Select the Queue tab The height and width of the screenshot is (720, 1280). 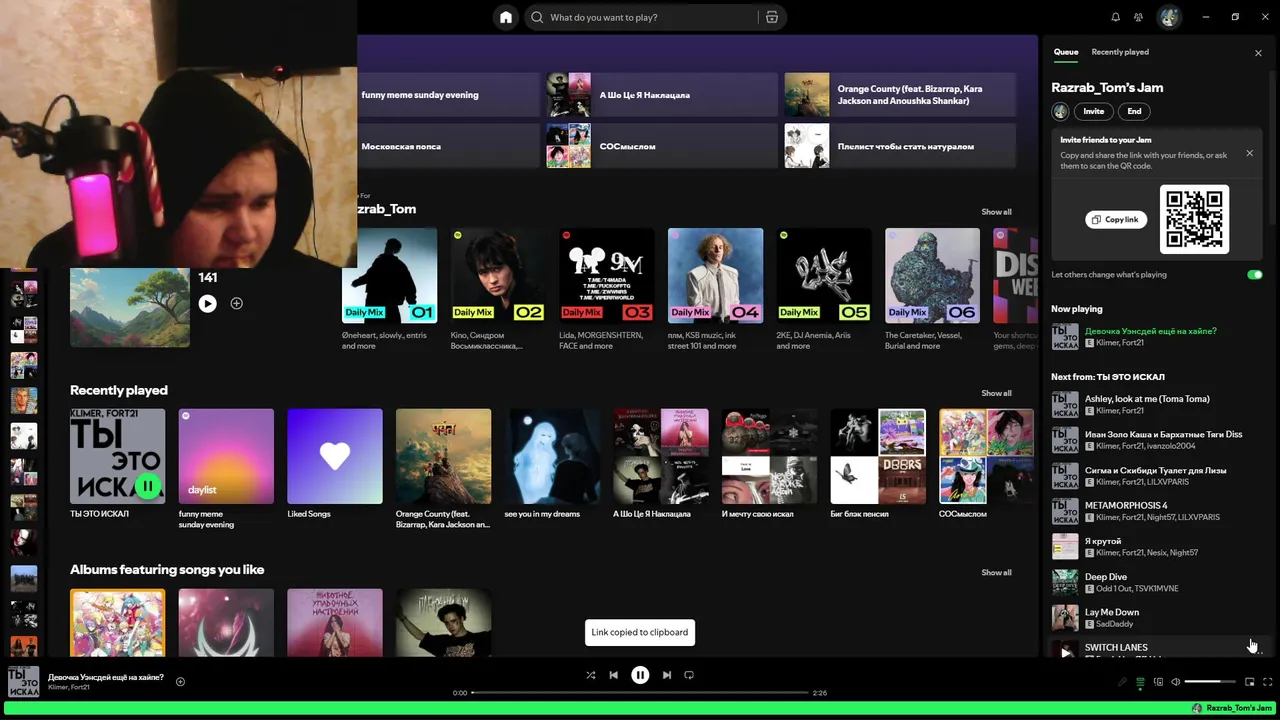click(x=1066, y=52)
